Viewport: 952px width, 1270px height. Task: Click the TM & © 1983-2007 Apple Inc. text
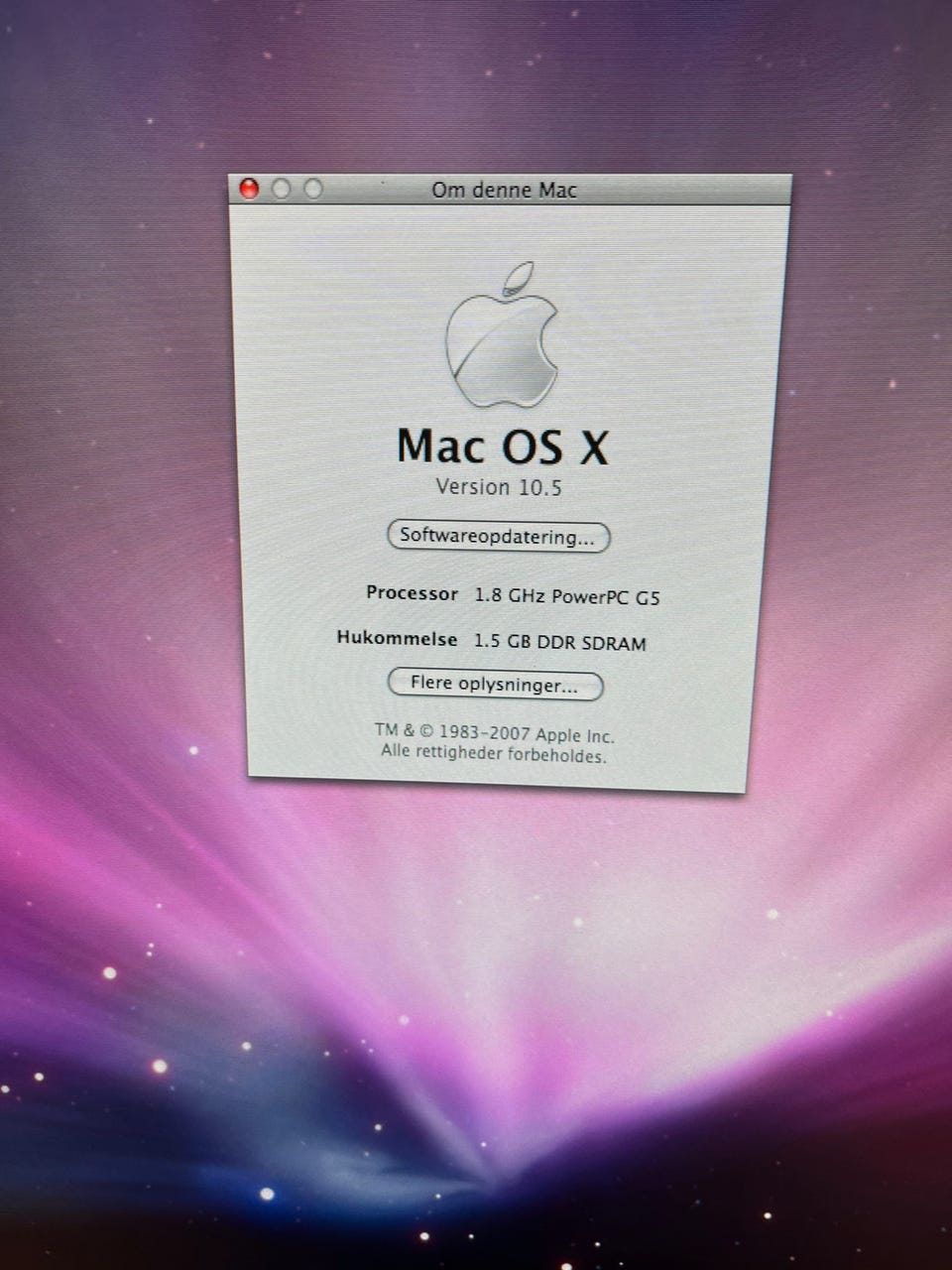click(494, 733)
